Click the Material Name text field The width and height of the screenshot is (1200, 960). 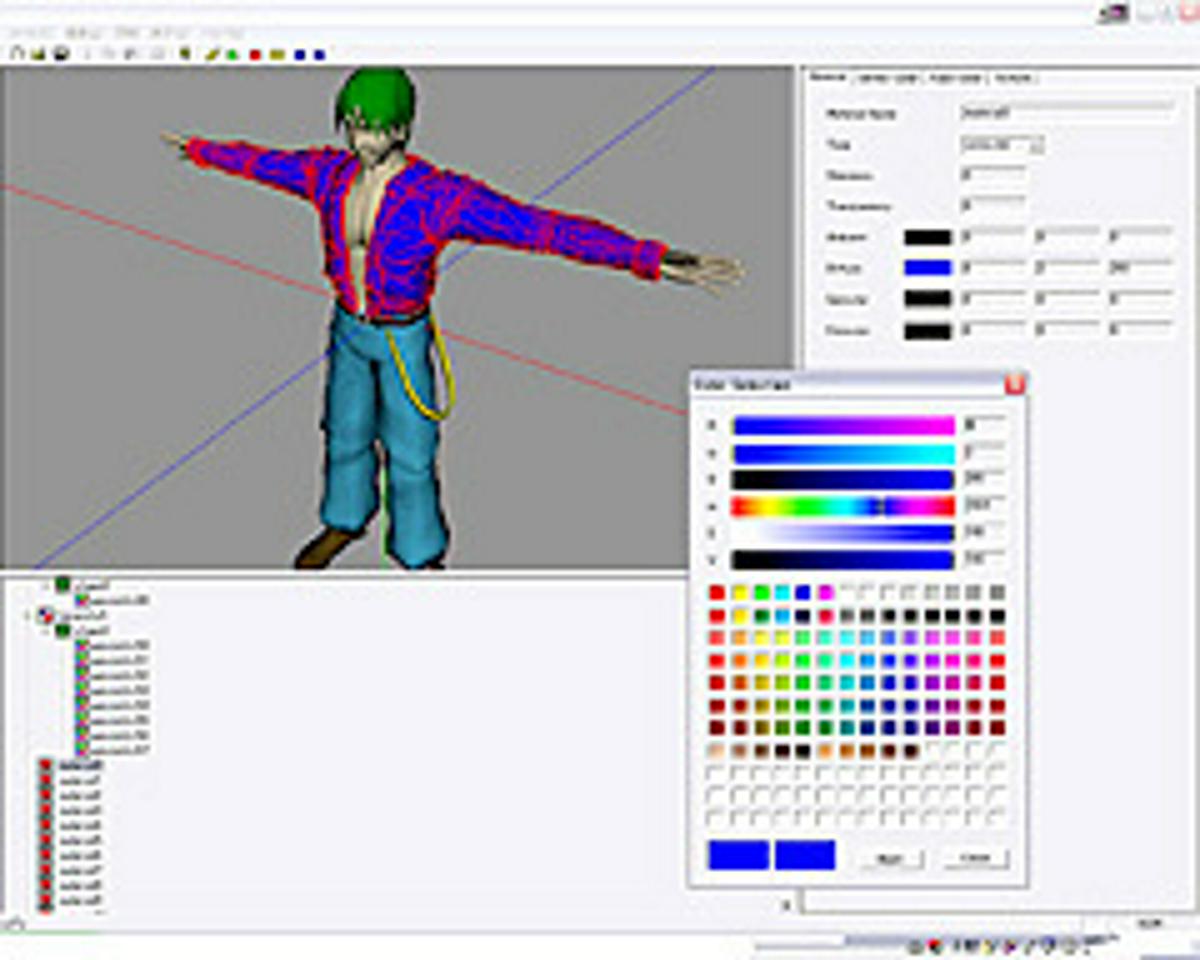pyautogui.click(x=1066, y=114)
